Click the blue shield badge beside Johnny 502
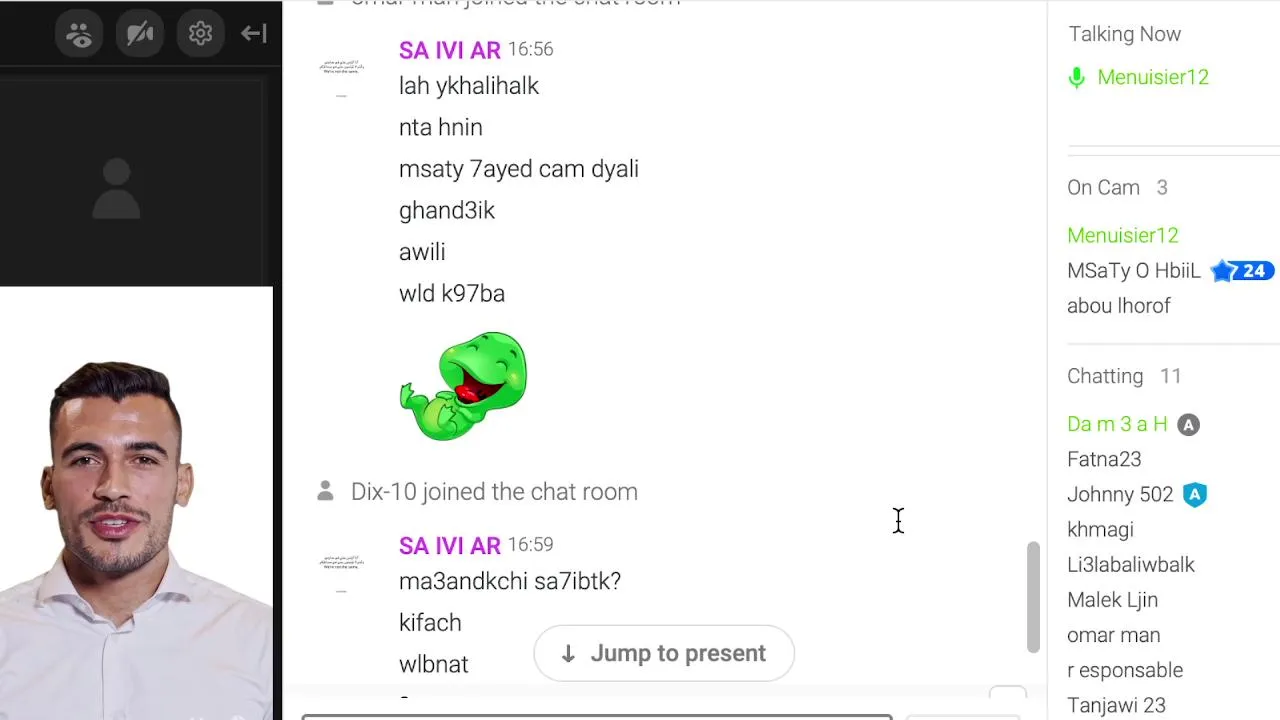Screen dimensions: 1280x720 [x=1195, y=495]
